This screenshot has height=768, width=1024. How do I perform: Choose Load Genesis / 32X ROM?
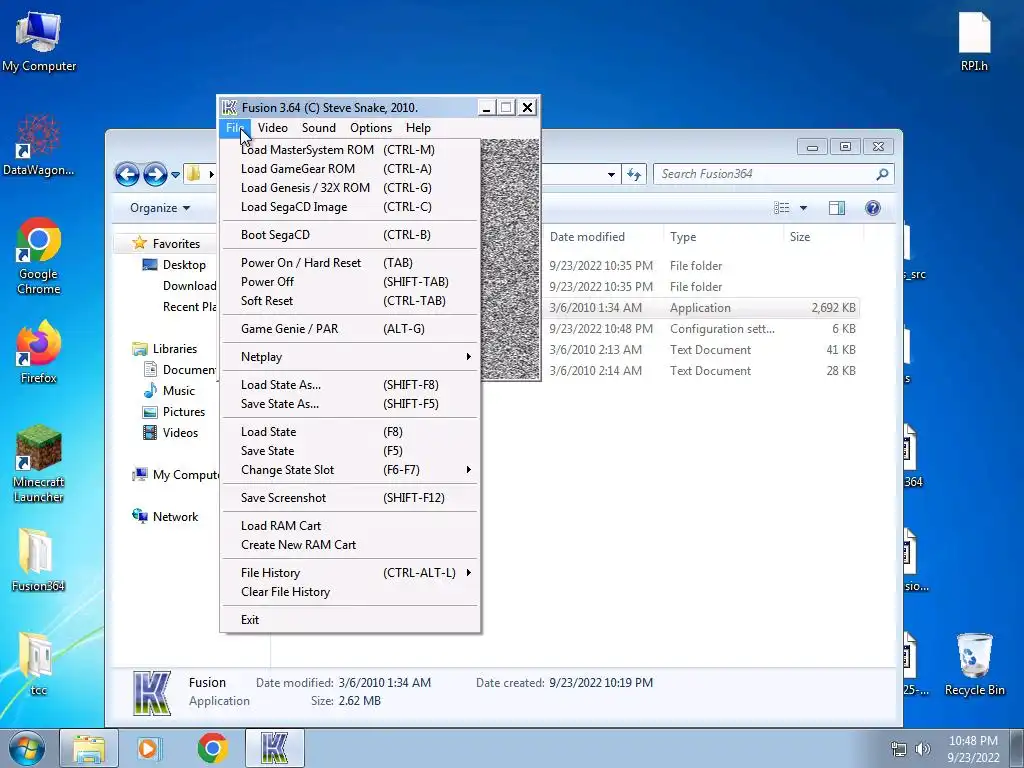pos(351,187)
